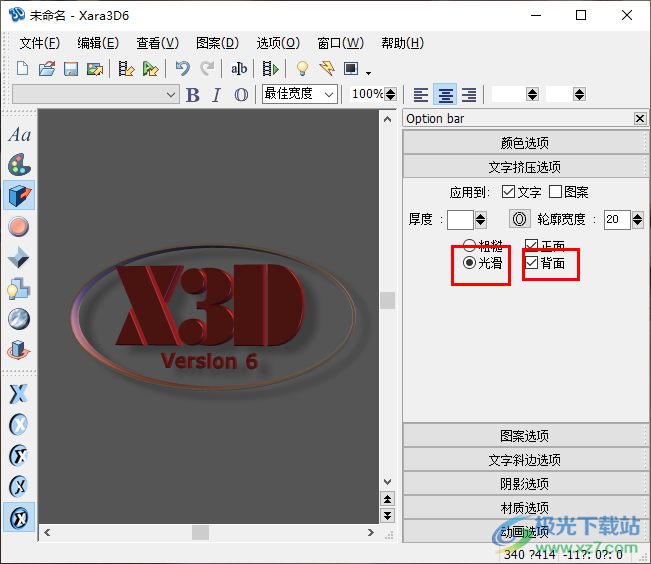This screenshot has width=651, height=564.
Task: Select the Aa text options tool
Action: [20, 135]
